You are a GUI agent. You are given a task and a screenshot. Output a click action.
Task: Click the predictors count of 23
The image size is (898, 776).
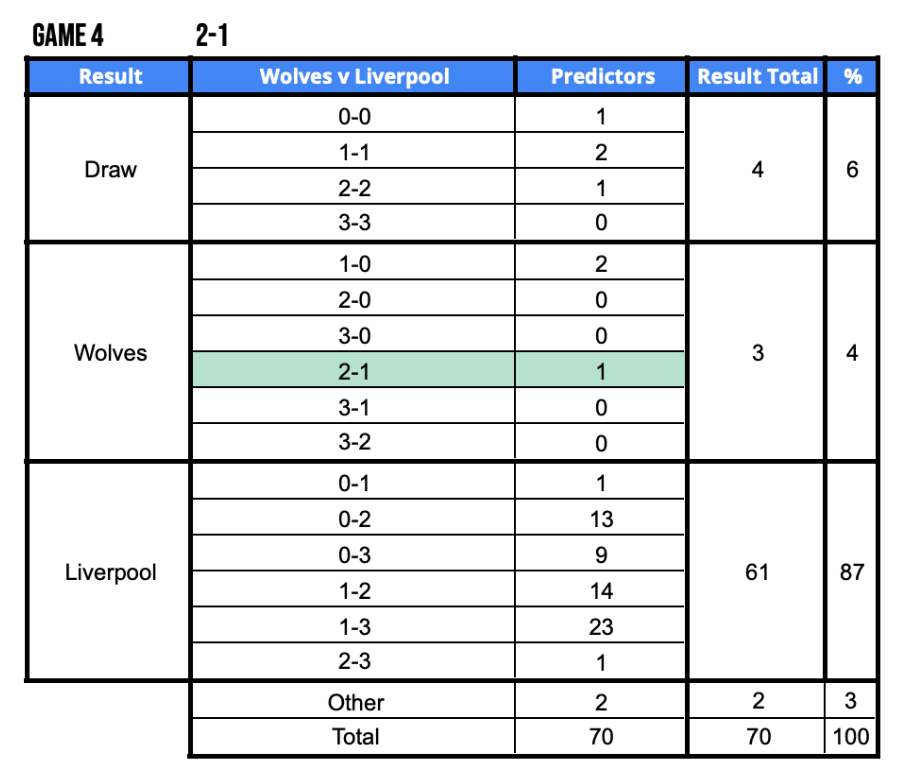[602, 627]
